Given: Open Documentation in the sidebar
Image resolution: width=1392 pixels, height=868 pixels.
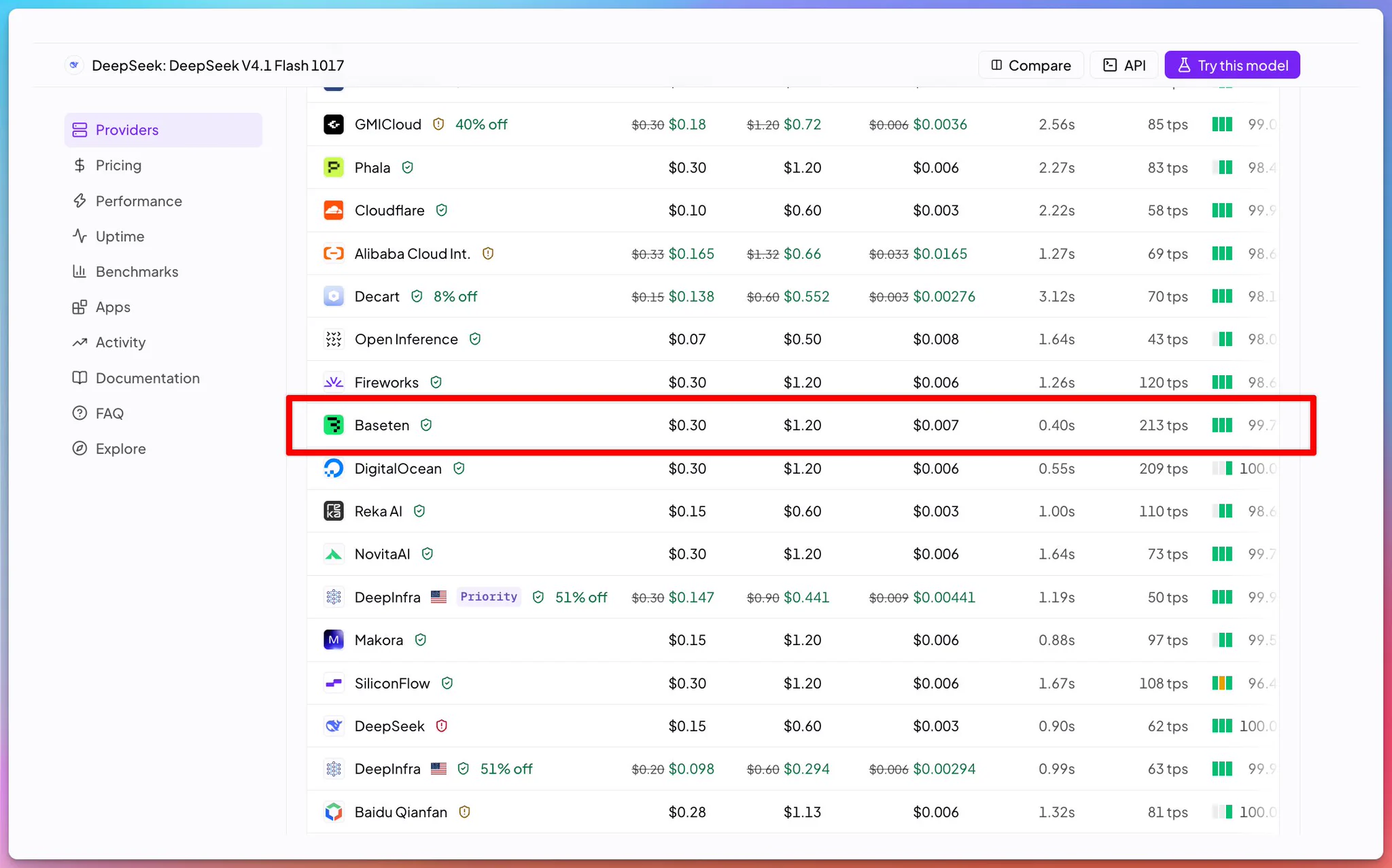Looking at the screenshot, I should click(x=163, y=378).
